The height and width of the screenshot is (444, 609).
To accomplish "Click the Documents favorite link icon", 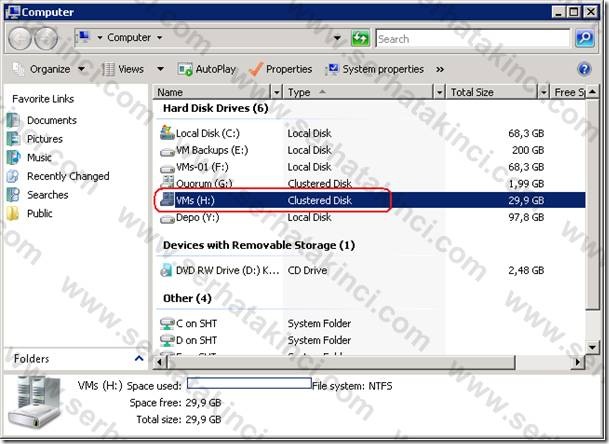I will coord(14,120).
